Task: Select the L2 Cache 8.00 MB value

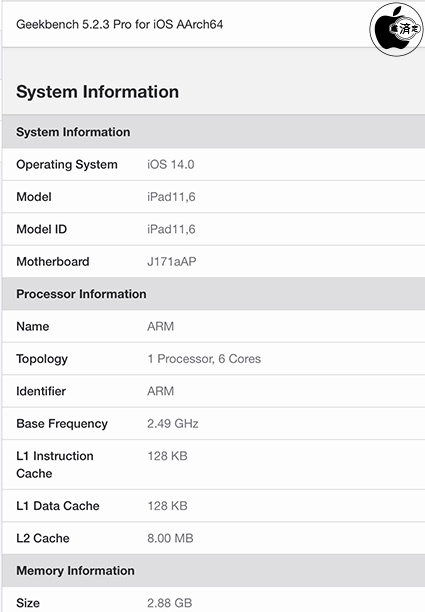Action: (x=170, y=538)
